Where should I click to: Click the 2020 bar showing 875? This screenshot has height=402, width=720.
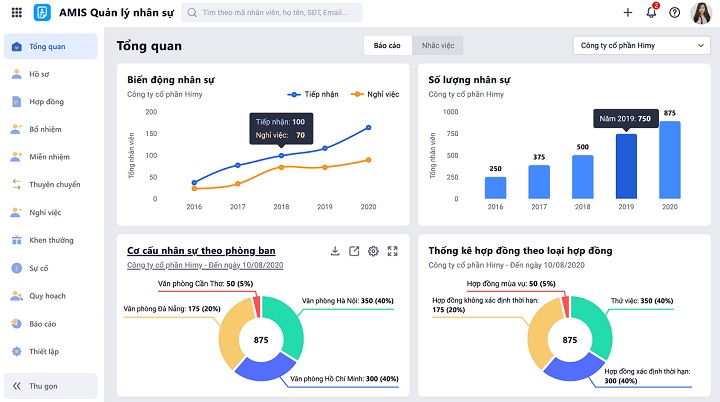(670, 160)
